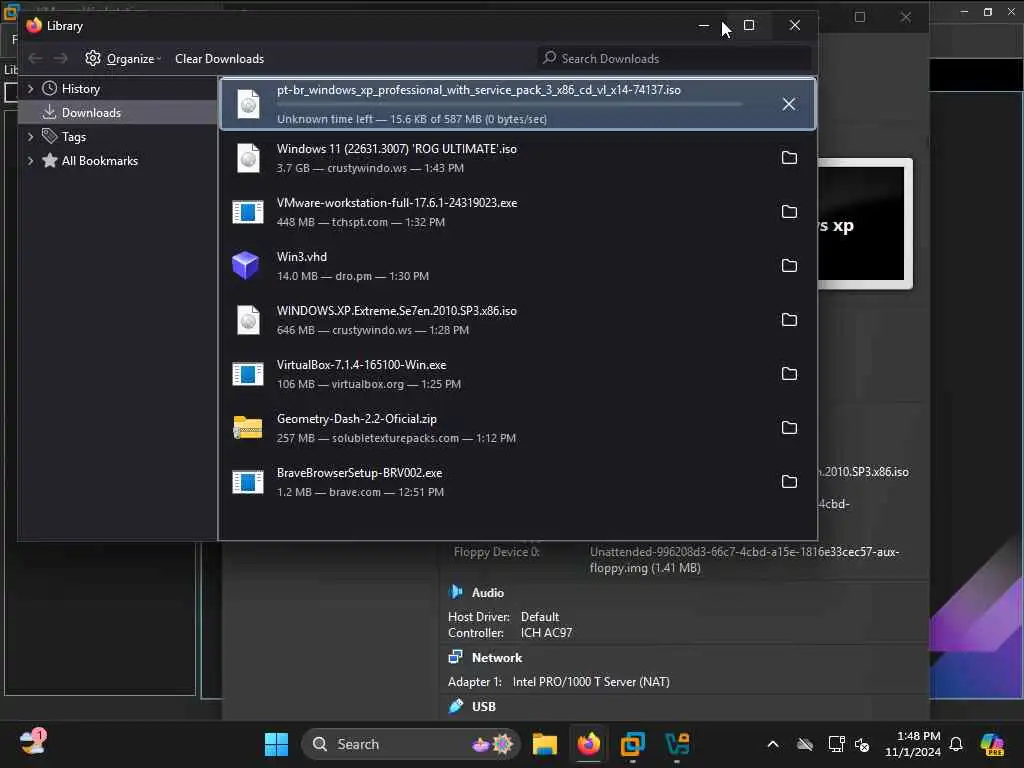Viewport: 1024px width, 768px height.
Task: Expand the Tags tree node
Action: pos(30,136)
